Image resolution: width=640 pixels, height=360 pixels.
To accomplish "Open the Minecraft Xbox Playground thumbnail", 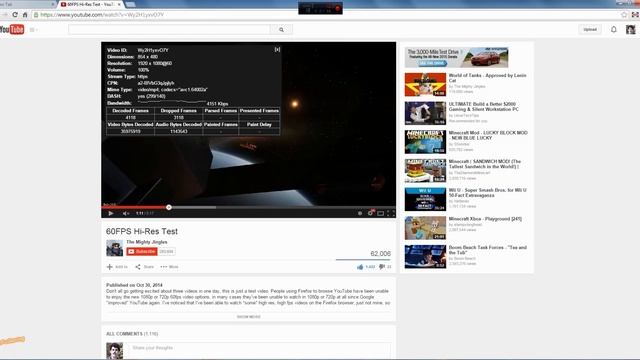I will (x=425, y=228).
